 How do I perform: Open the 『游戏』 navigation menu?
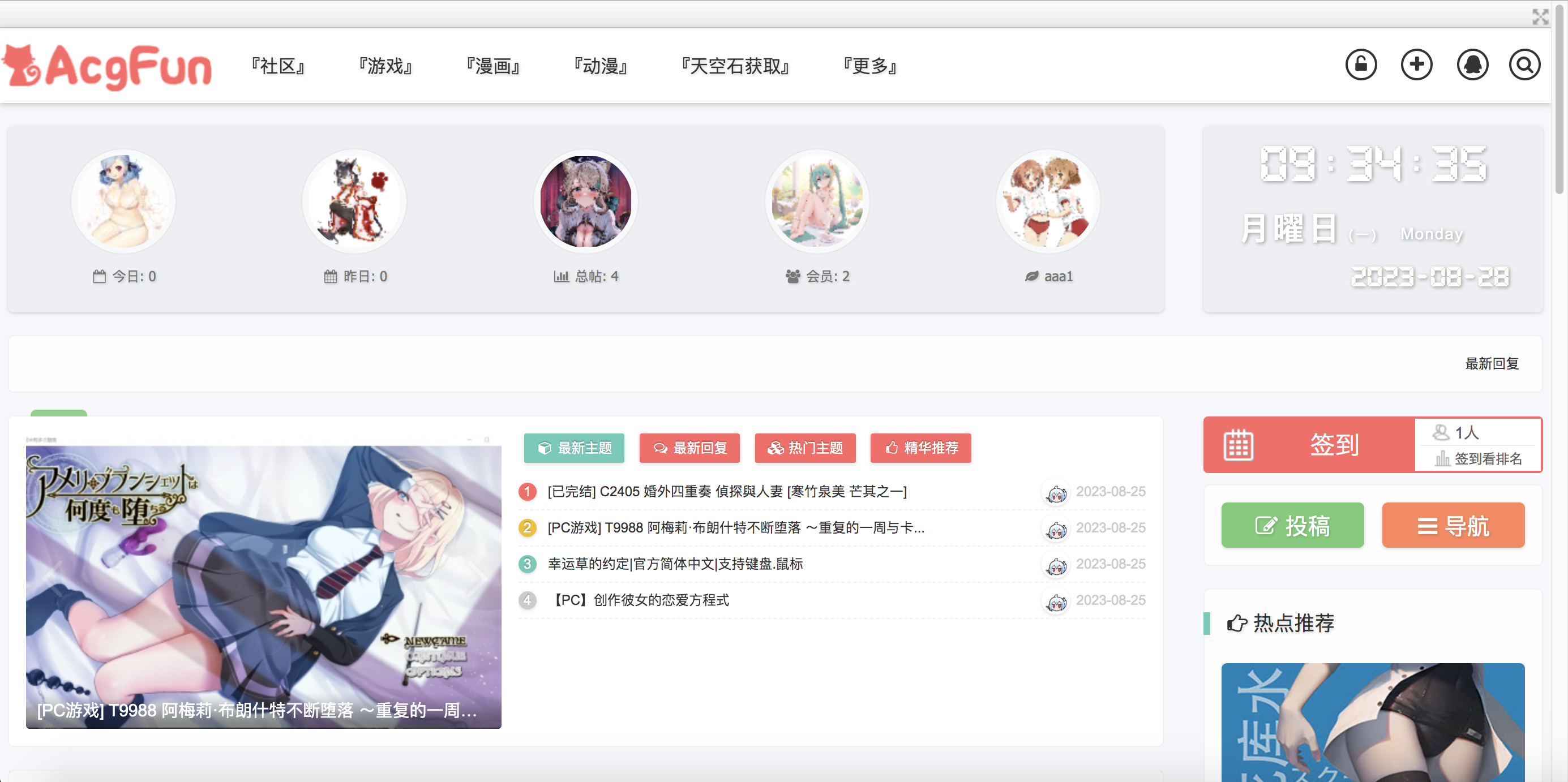point(385,66)
